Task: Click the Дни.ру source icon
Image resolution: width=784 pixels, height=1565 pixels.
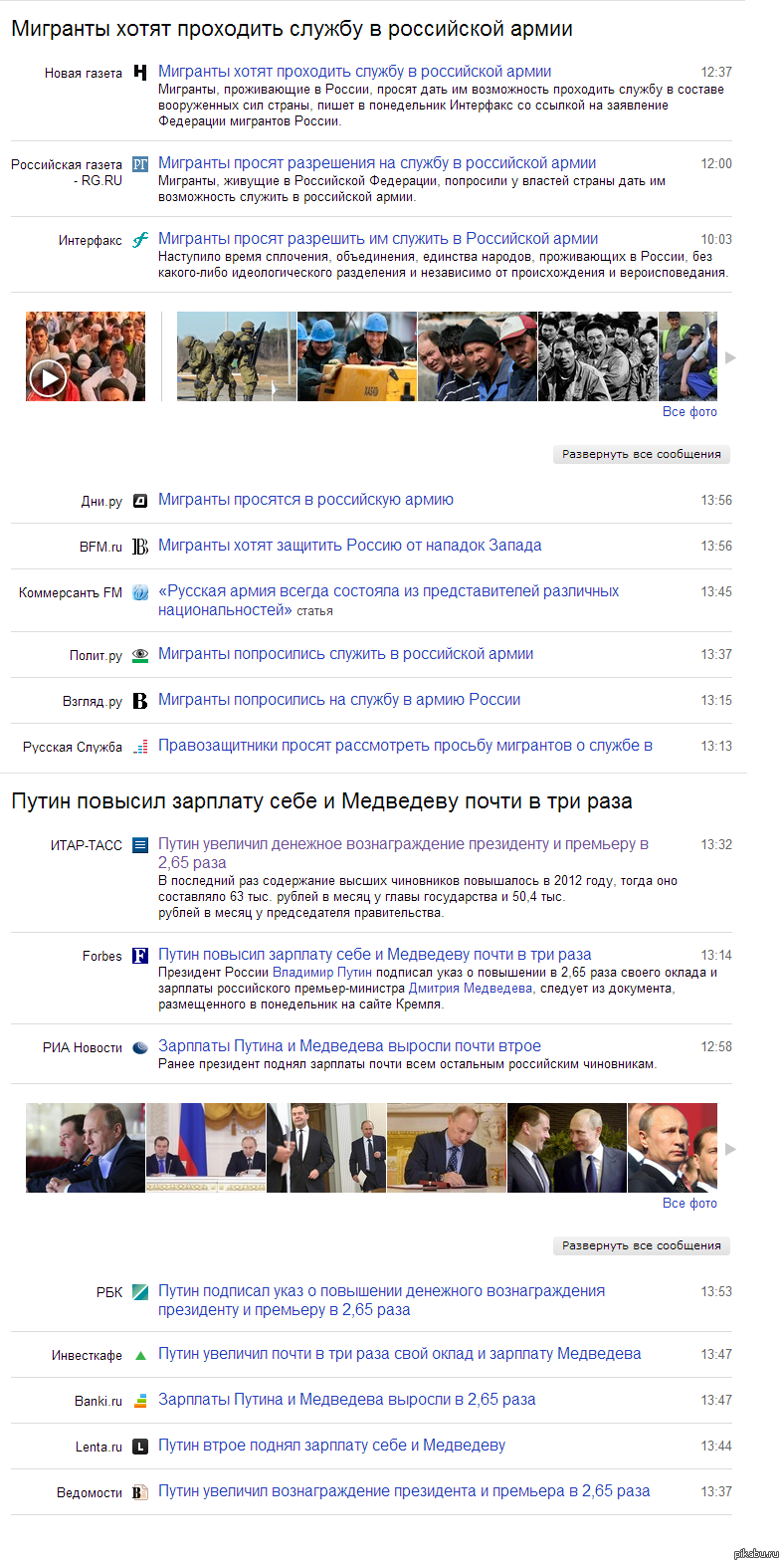Action: [x=140, y=500]
